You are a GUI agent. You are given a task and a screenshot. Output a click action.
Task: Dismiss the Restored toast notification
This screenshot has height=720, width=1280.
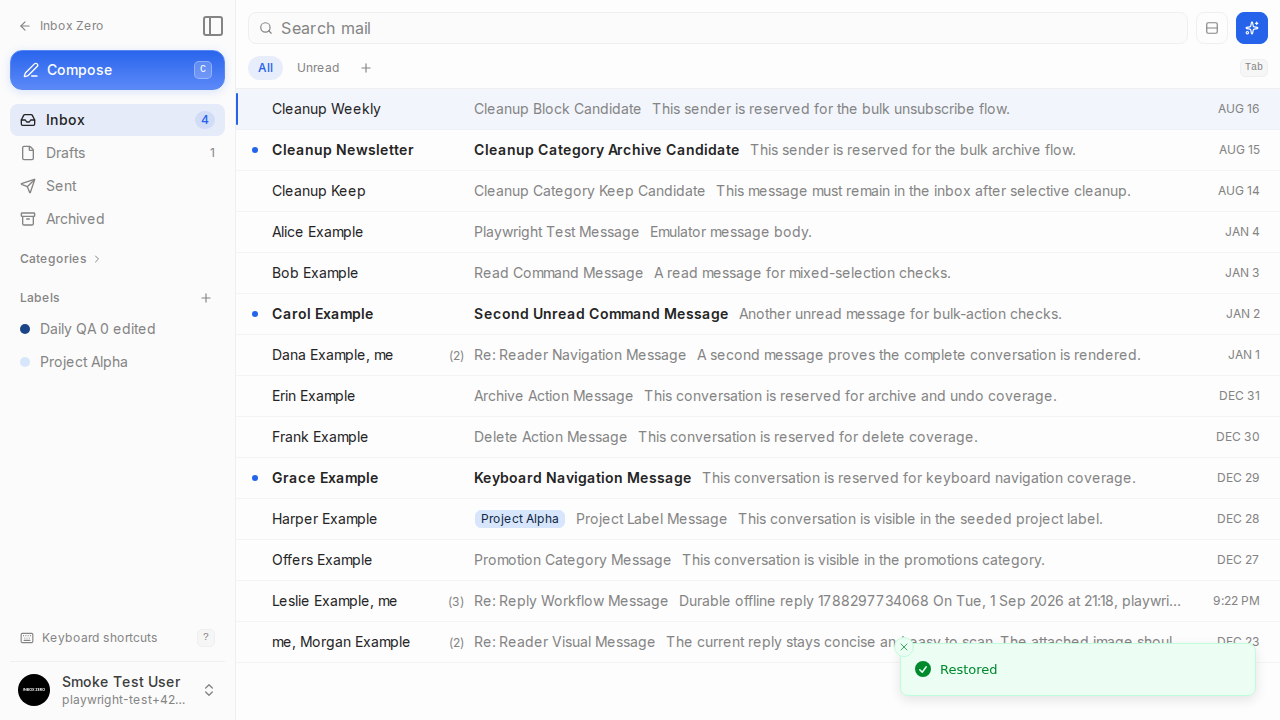click(904, 647)
